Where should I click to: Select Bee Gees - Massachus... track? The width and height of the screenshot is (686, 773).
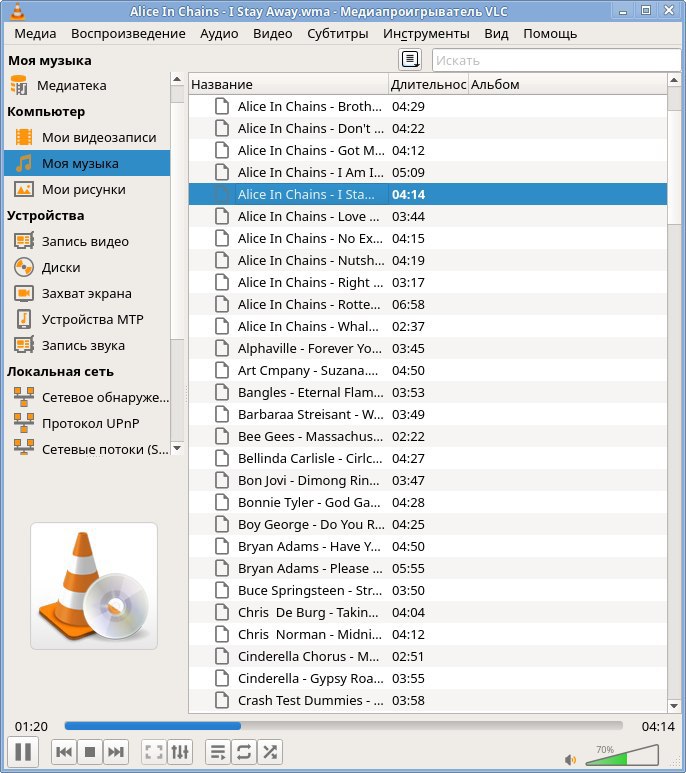pos(428,436)
